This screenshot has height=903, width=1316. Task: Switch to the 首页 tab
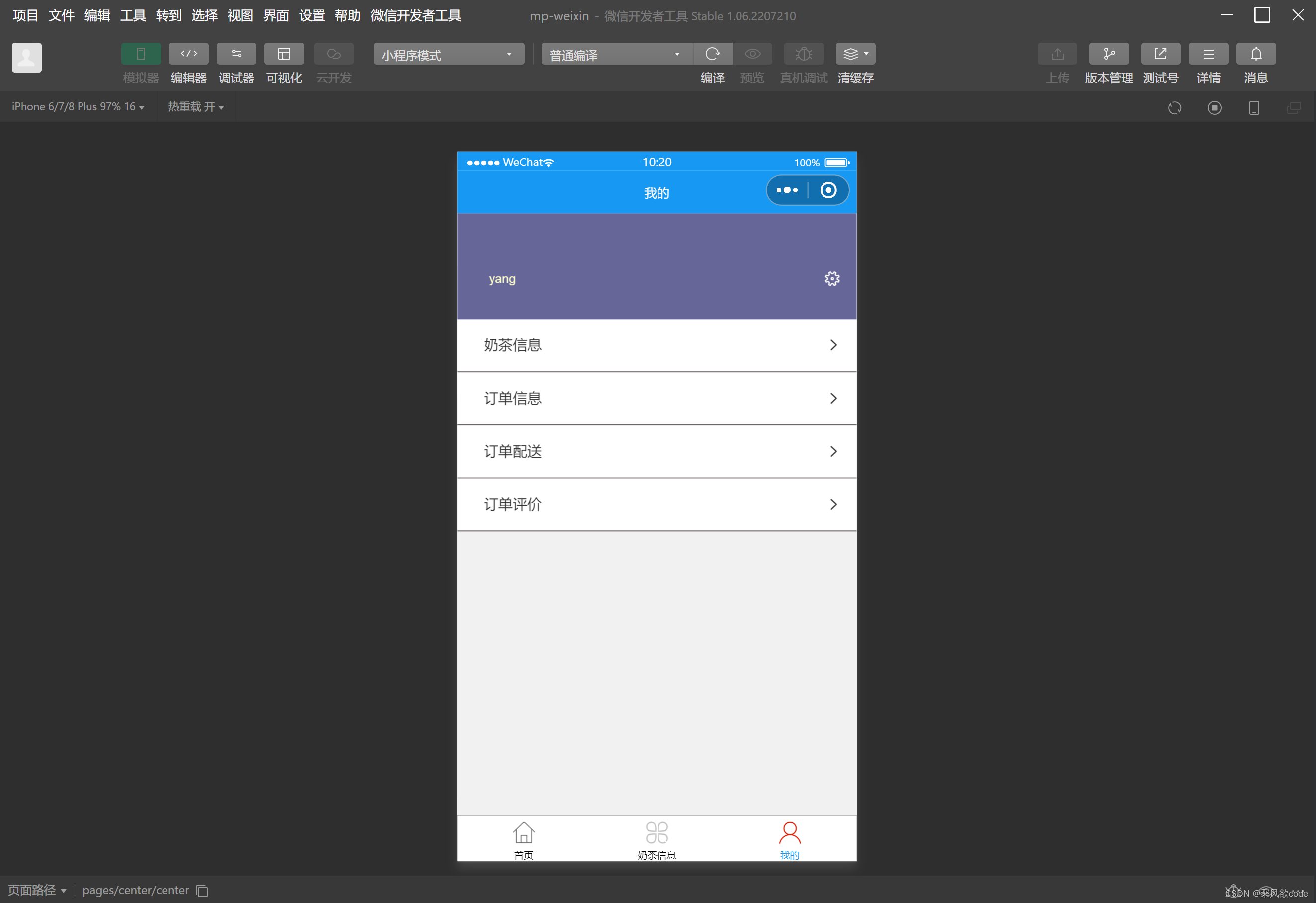point(523,839)
